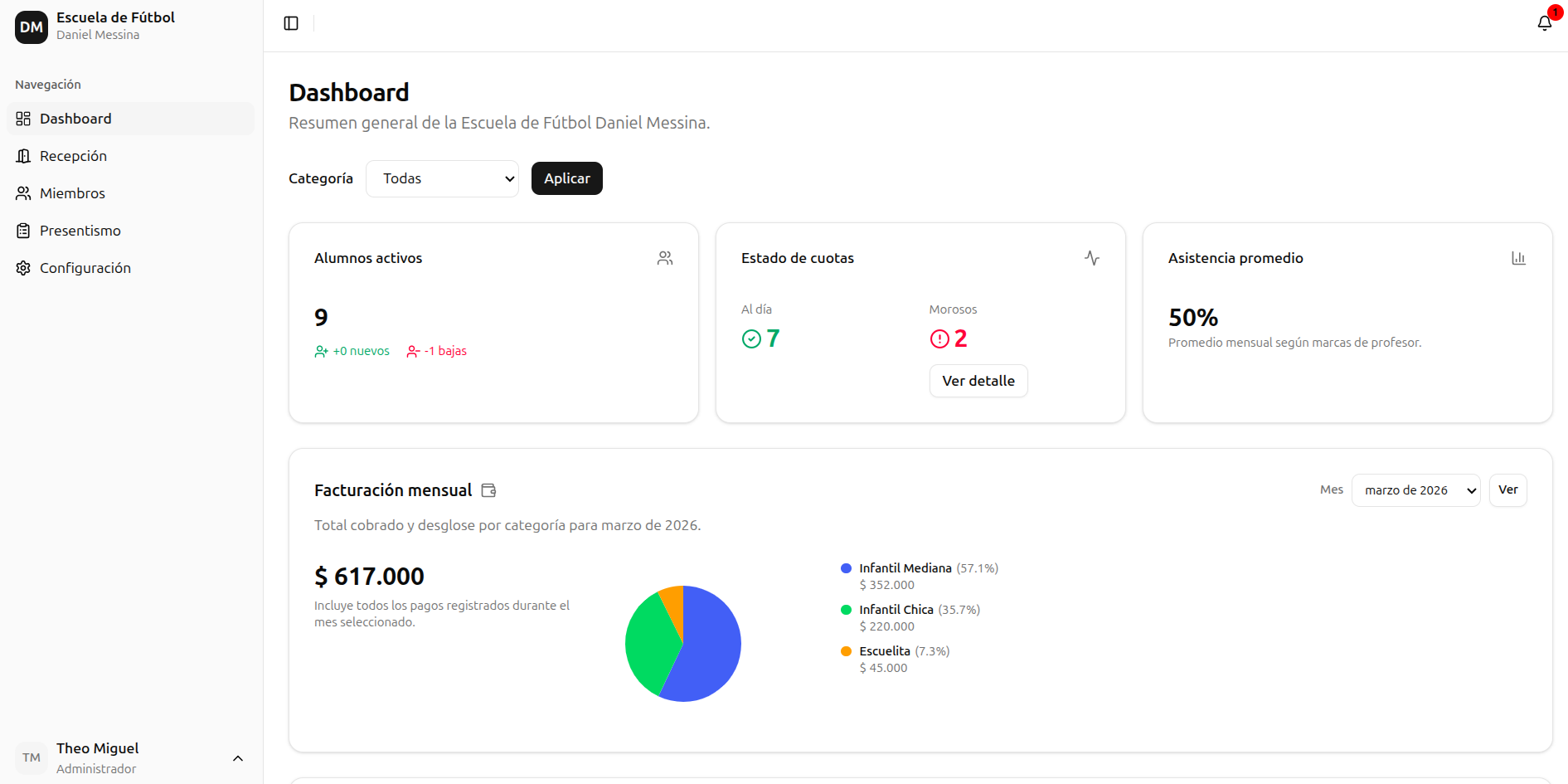The image size is (1568, 784).
Task: Click the calendar icon next to Facturación mensual
Action: coord(488,489)
